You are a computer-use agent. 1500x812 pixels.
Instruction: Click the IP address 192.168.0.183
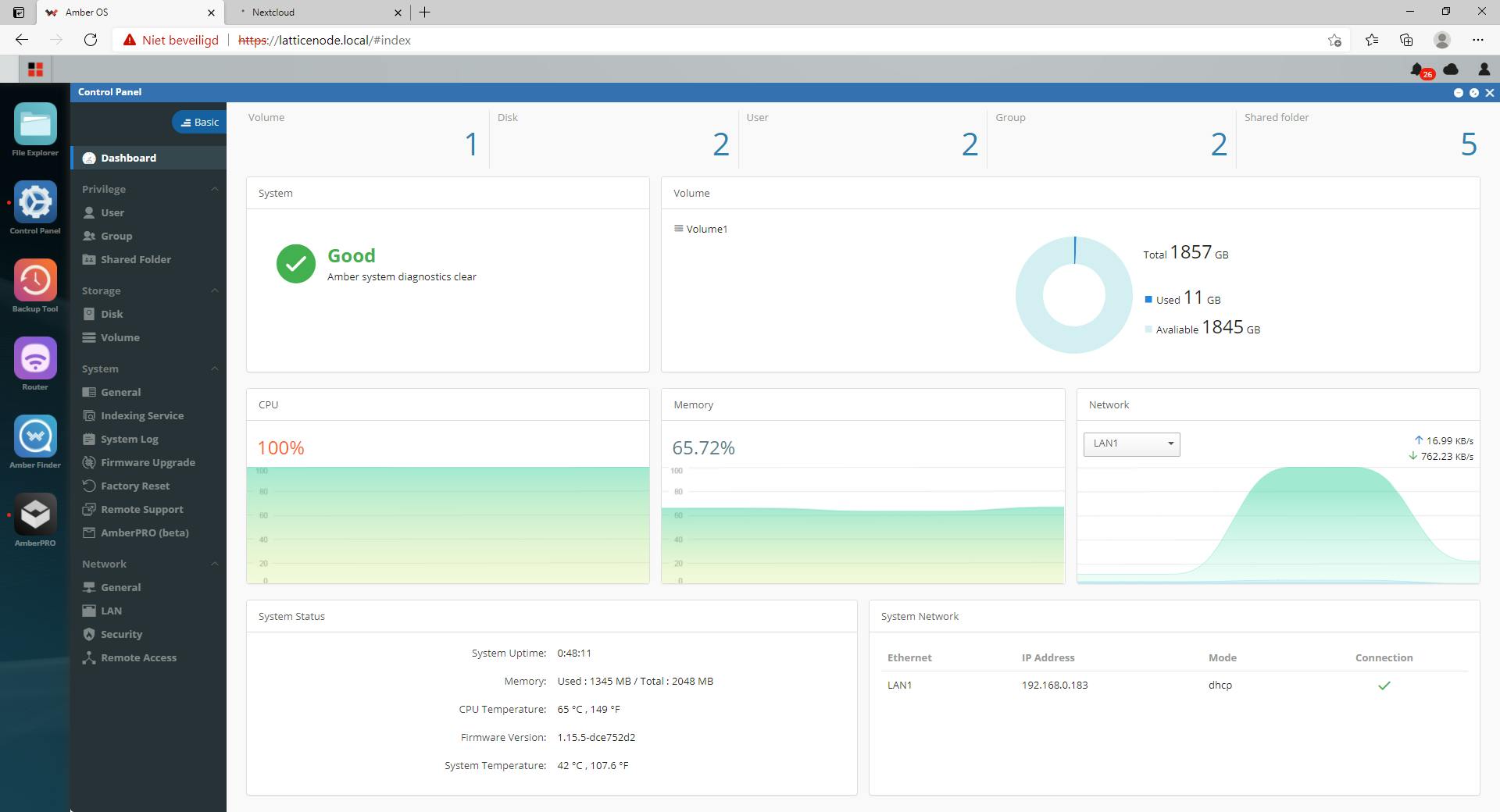1055,685
